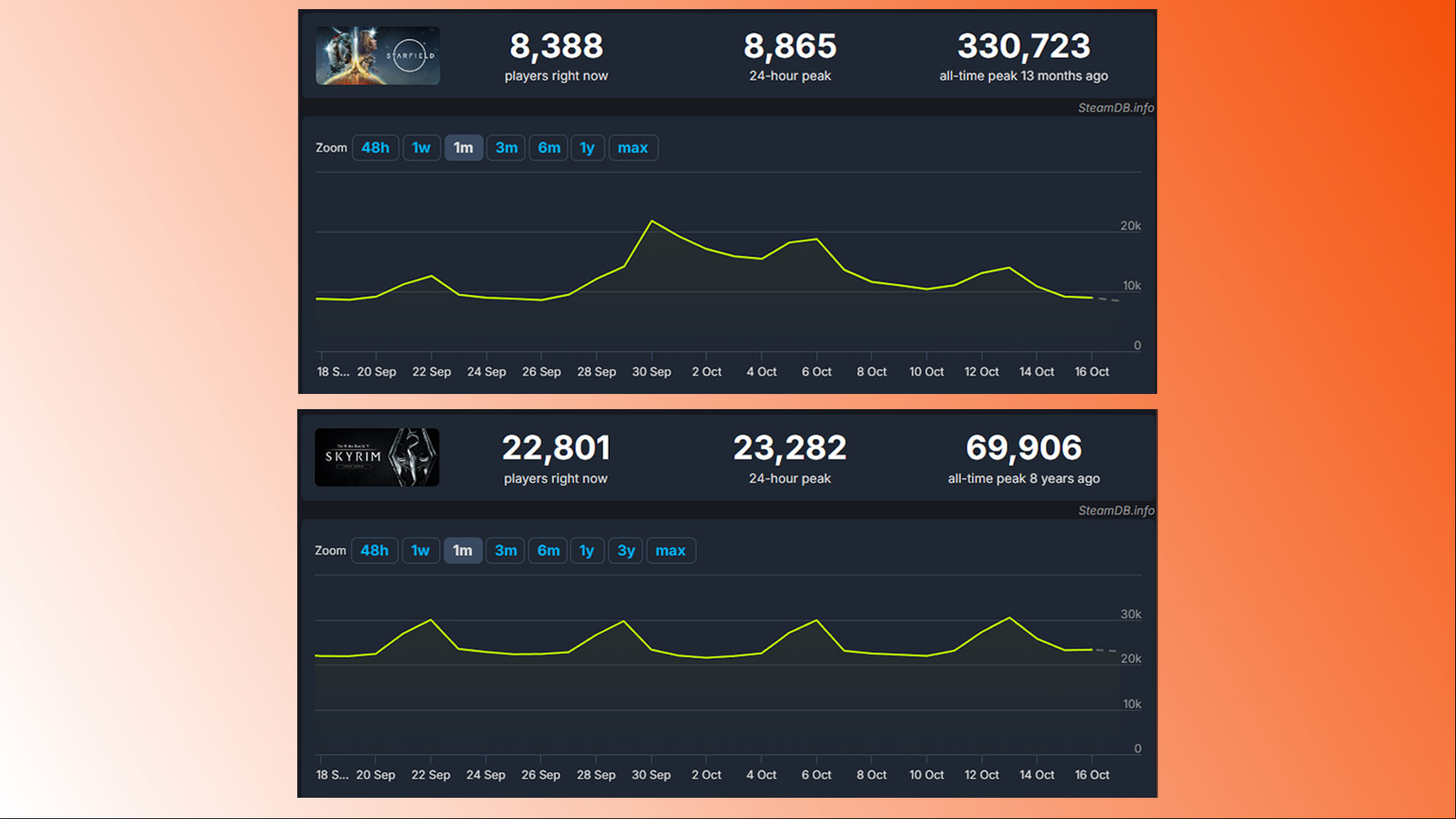Select 6m zoom on Starfield chart
This screenshot has height=819, width=1456.
[549, 148]
